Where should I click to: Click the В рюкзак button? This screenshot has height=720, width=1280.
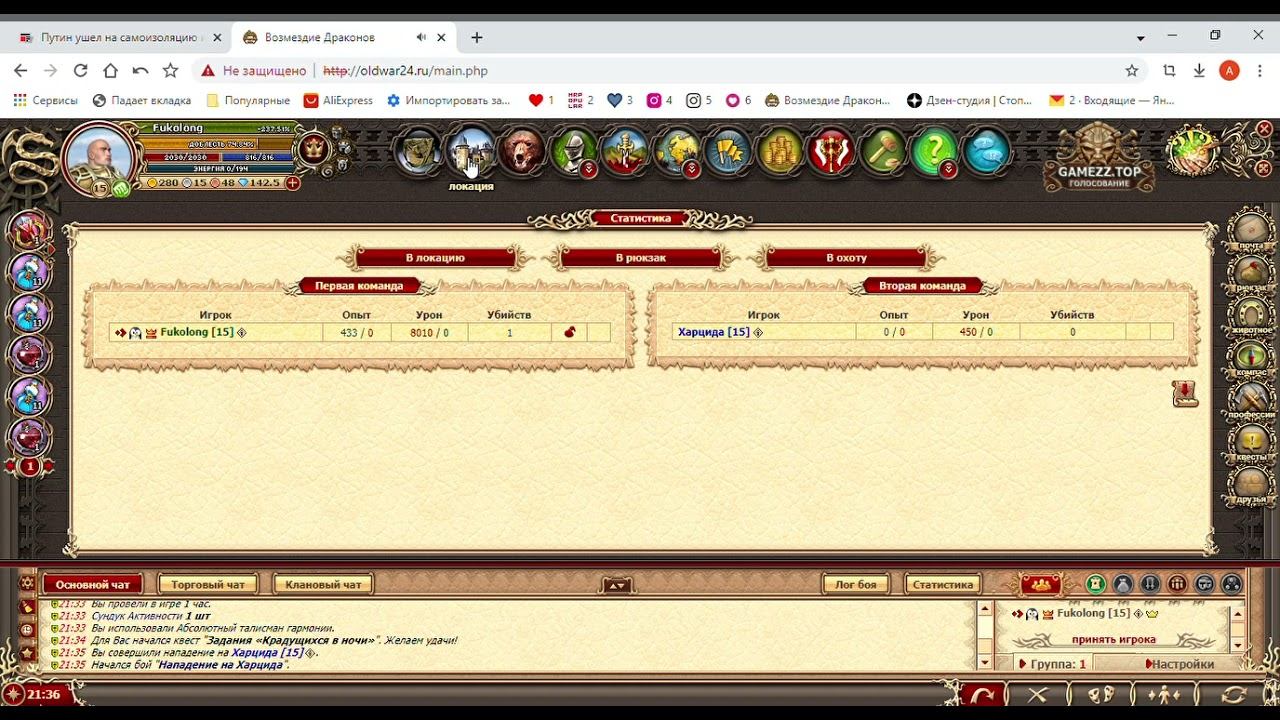tap(641, 258)
